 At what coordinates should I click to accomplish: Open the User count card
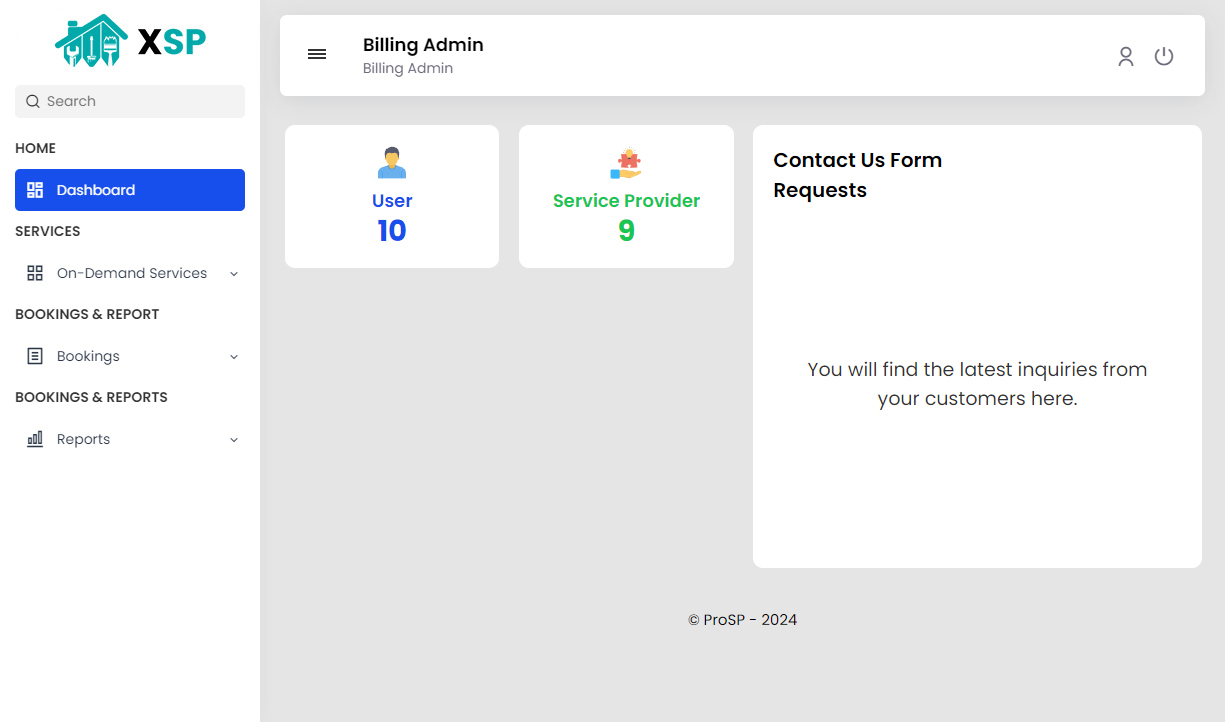coord(392,197)
